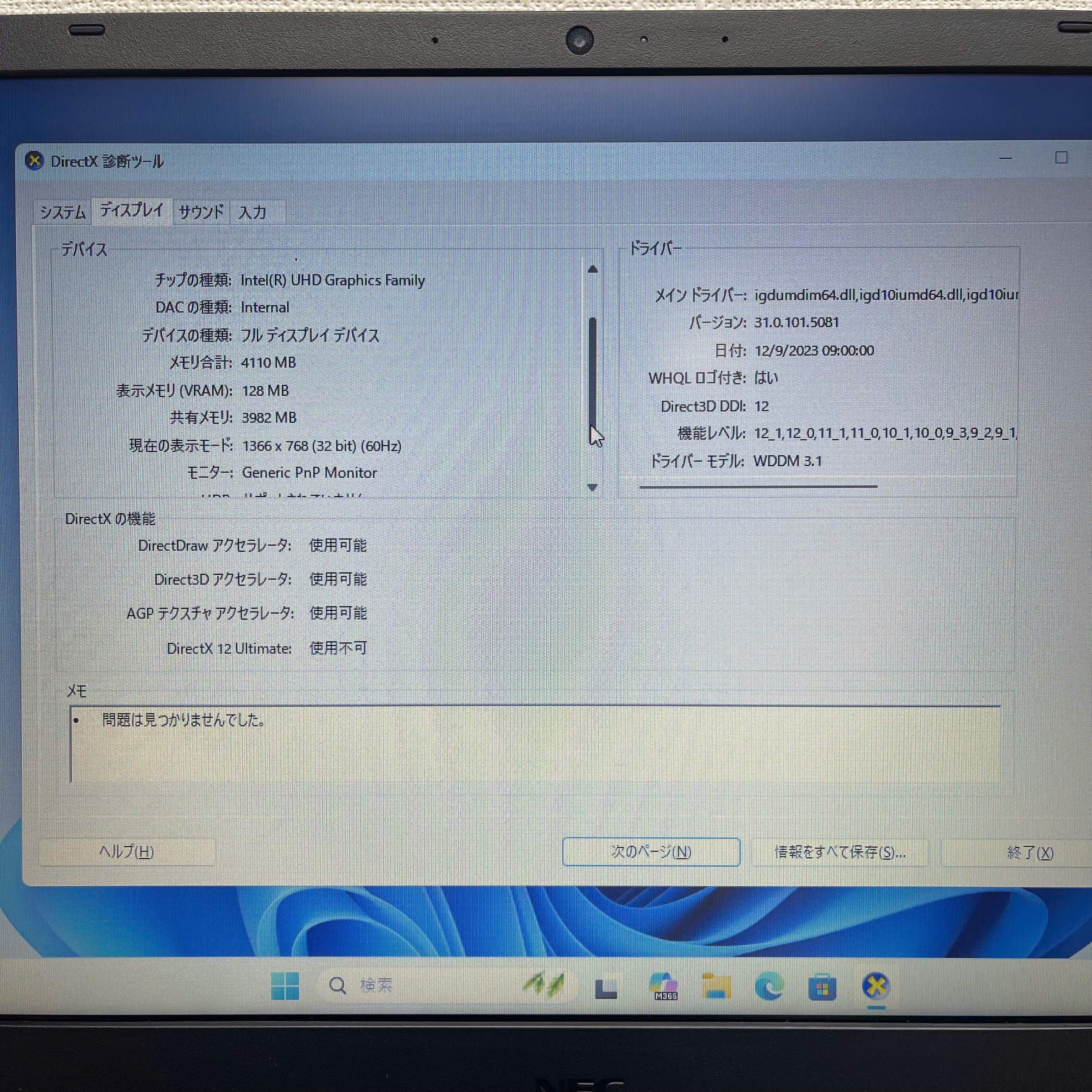The width and height of the screenshot is (1092, 1092).
Task: Click the DAC value Internal
Action: coord(264,307)
